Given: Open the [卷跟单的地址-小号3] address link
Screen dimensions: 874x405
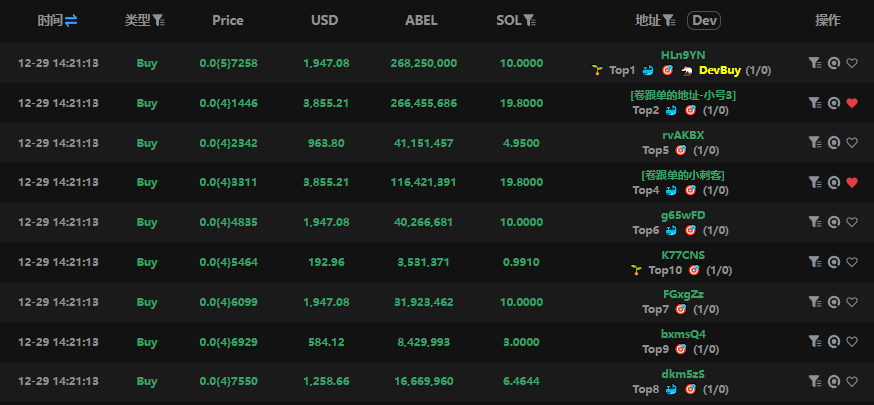Looking at the screenshot, I should (683, 95).
